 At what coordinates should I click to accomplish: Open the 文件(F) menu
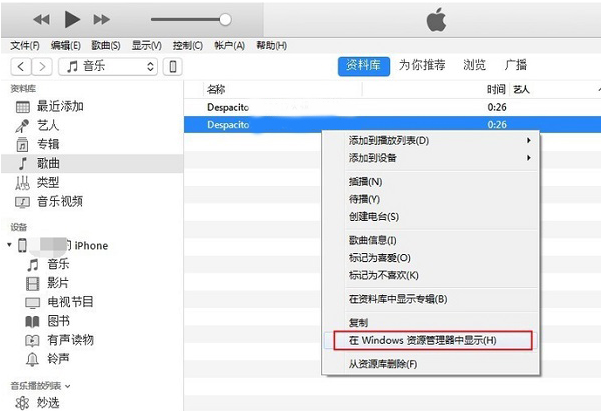[25, 45]
